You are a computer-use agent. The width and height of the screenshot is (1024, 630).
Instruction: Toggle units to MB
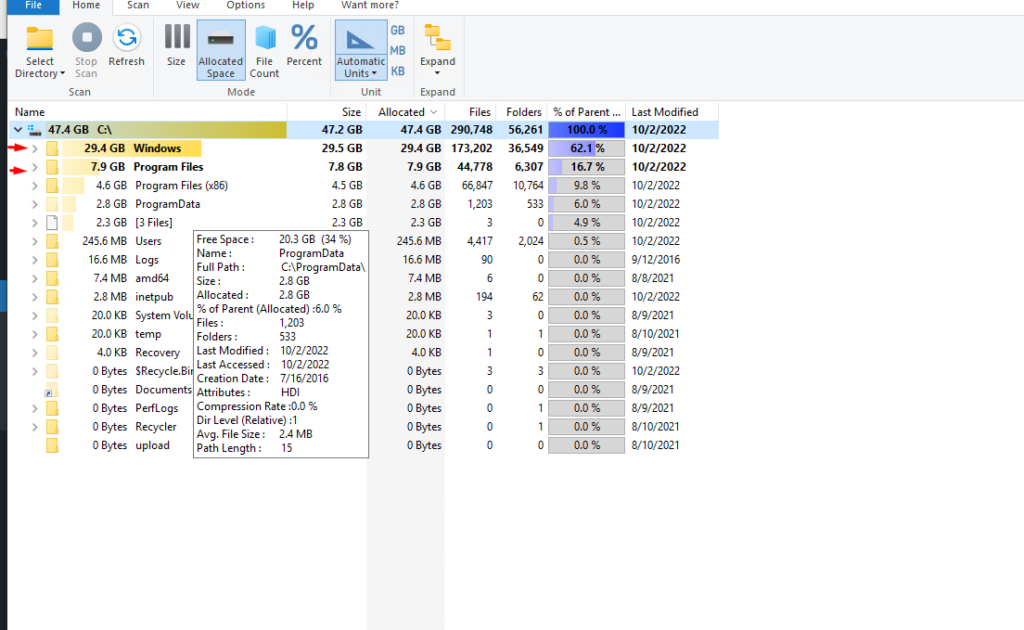[x=397, y=48]
